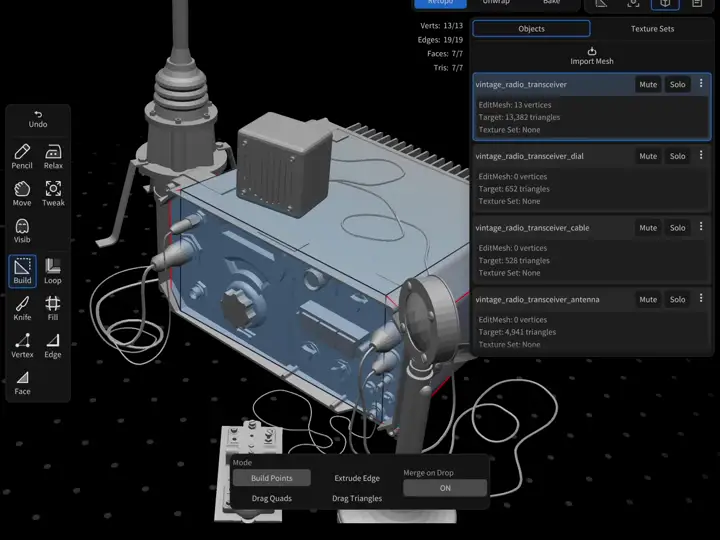This screenshot has height=540, width=720.
Task: Open the objects cube panel icon
Action: tap(665, 4)
